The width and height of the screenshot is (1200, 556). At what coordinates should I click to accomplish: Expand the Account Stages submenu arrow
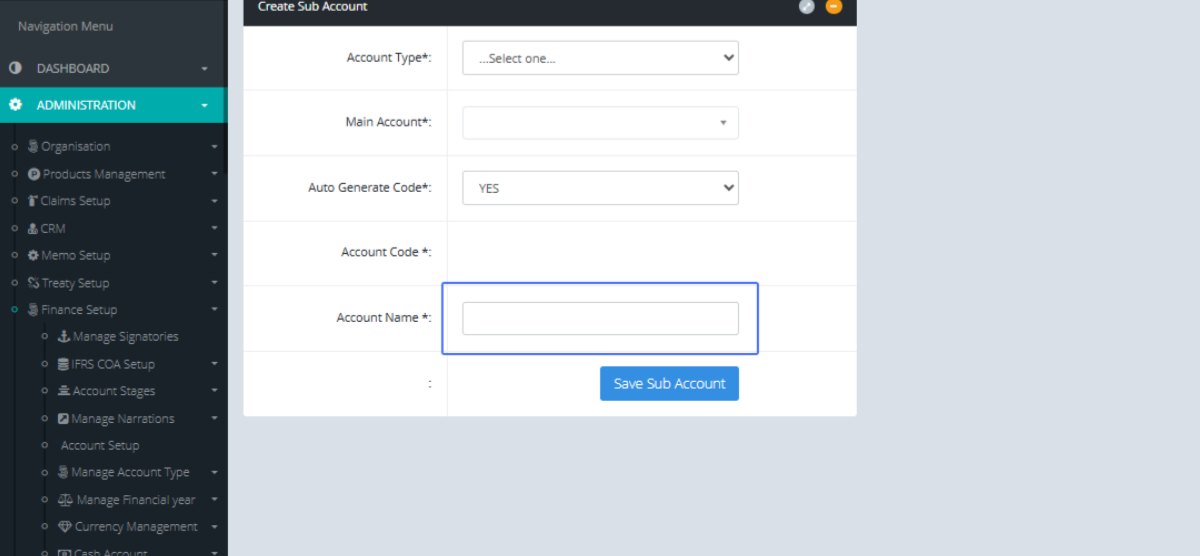coord(214,391)
